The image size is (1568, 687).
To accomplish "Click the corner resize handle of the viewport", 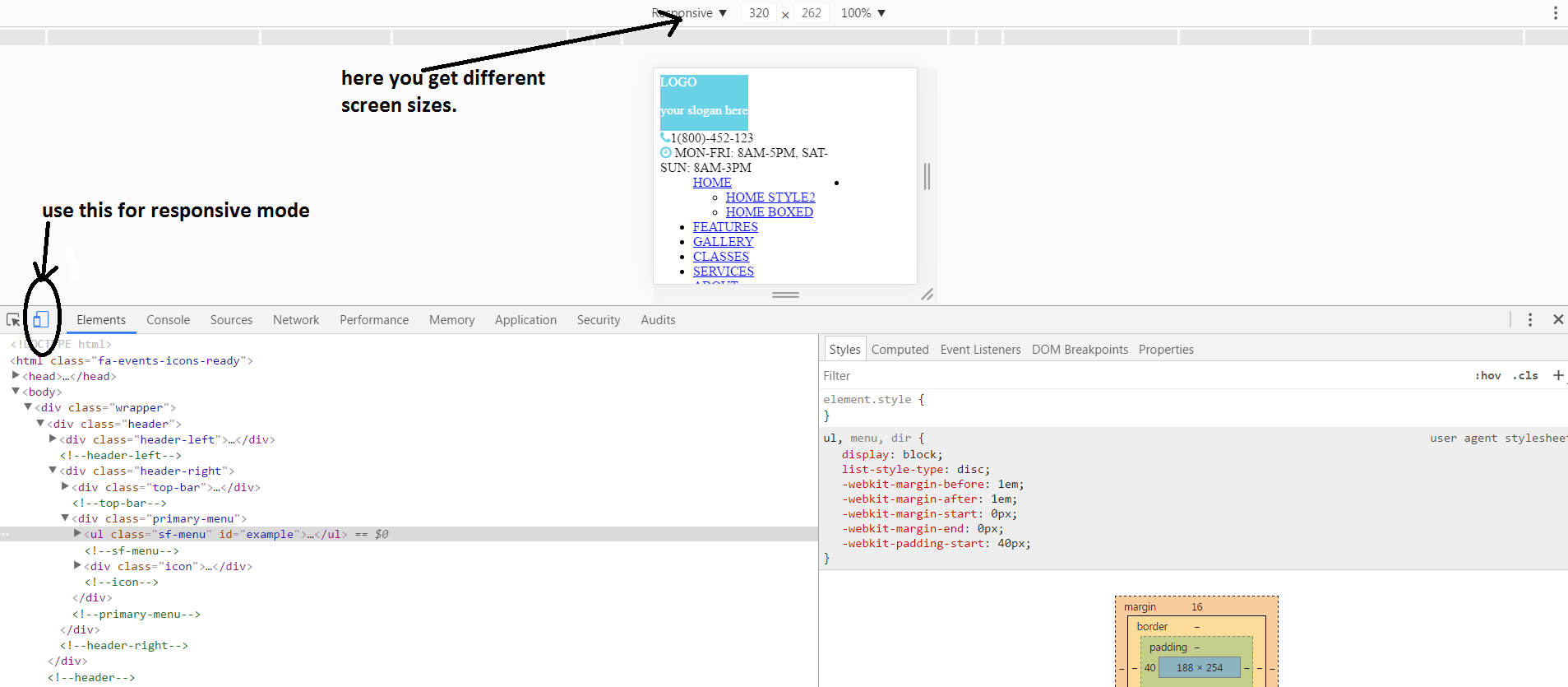I will coord(927,294).
